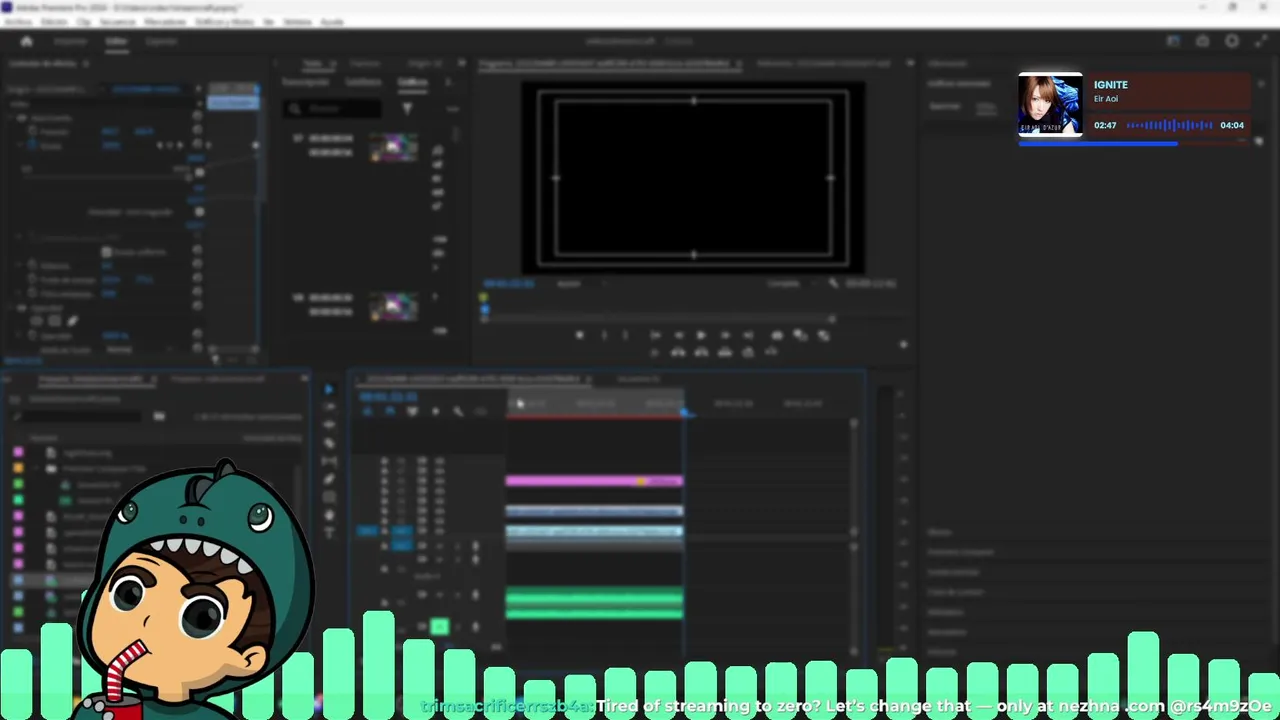
Task: Switch to the Exportar workspace tab
Action: (x=162, y=41)
